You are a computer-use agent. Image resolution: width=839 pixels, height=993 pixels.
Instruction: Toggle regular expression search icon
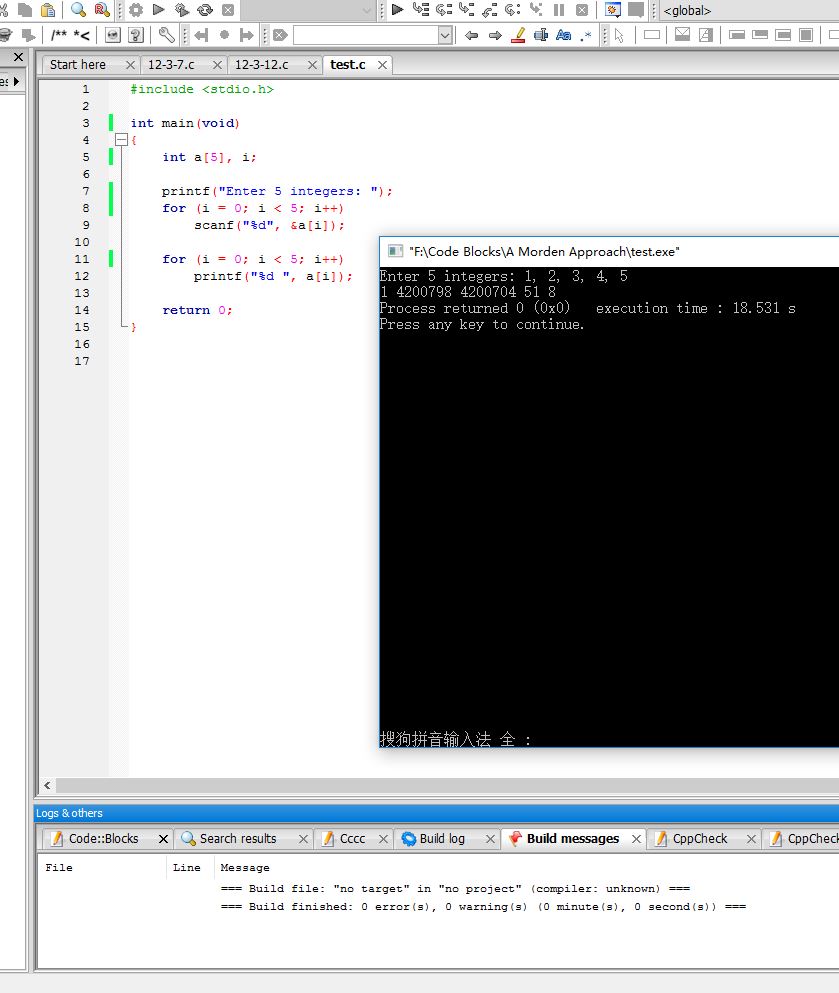(586, 35)
